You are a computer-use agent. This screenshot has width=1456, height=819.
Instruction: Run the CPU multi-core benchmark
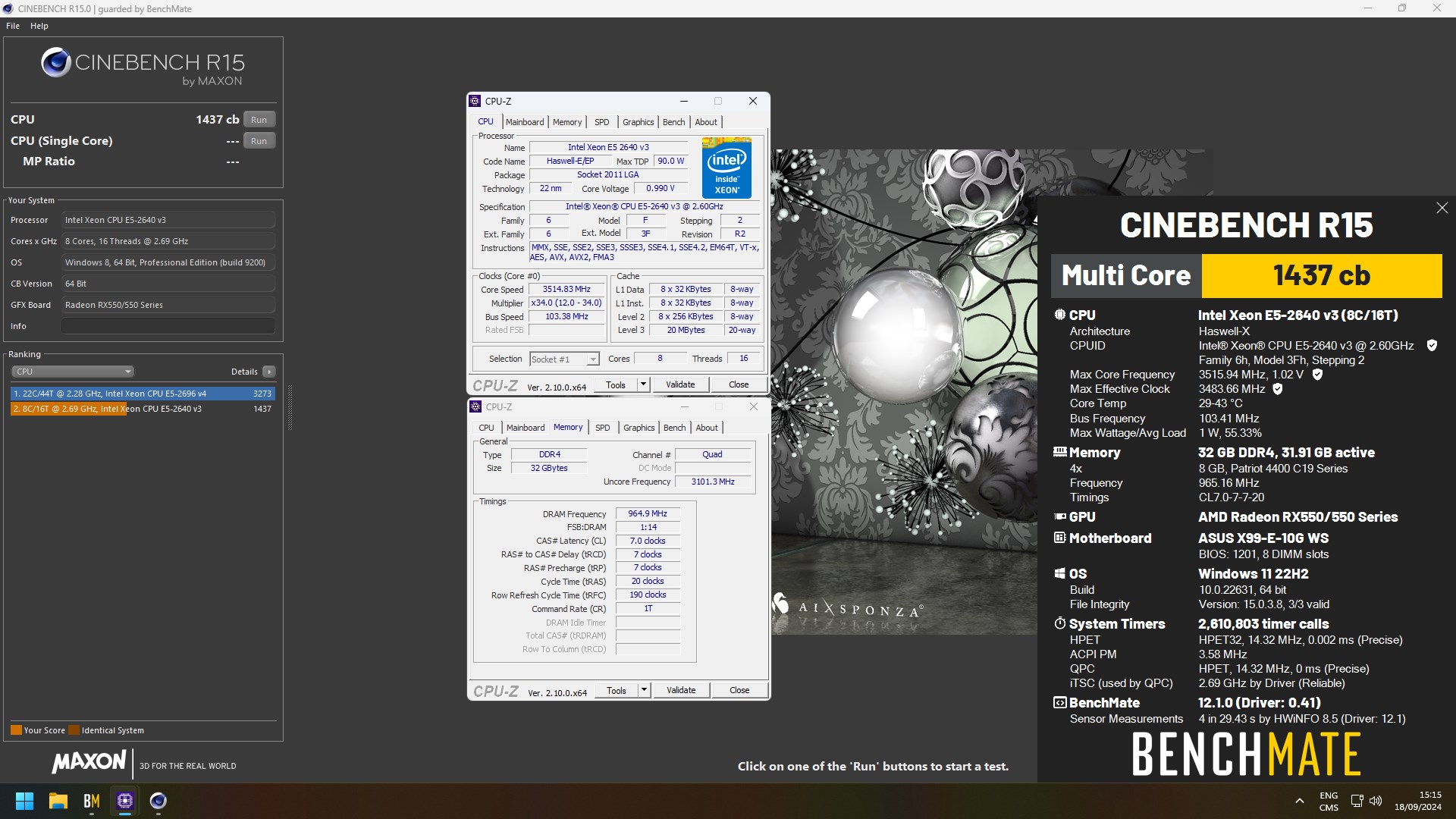pyautogui.click(x=259, y=120)
